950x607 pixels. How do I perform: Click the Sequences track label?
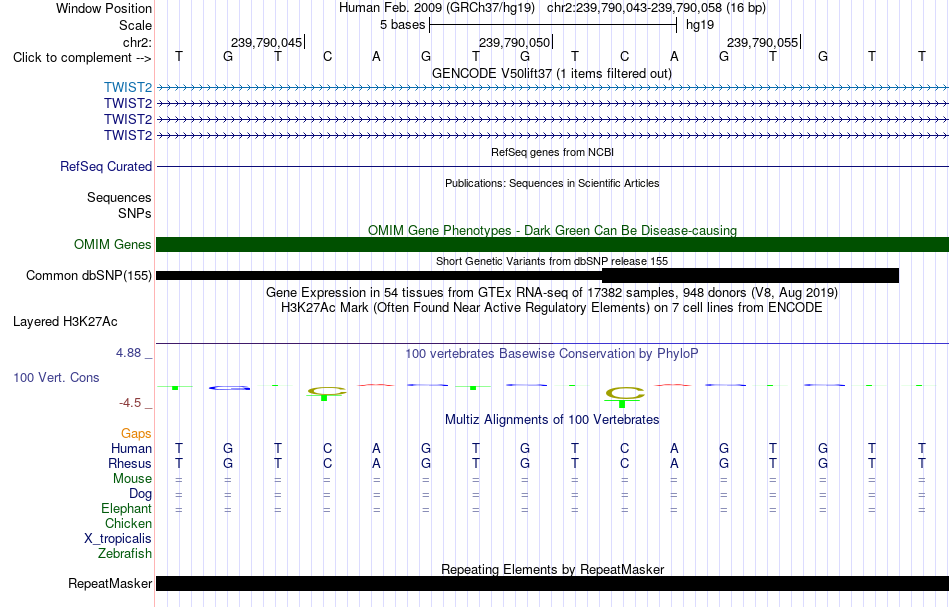click(x=119, y=198)
